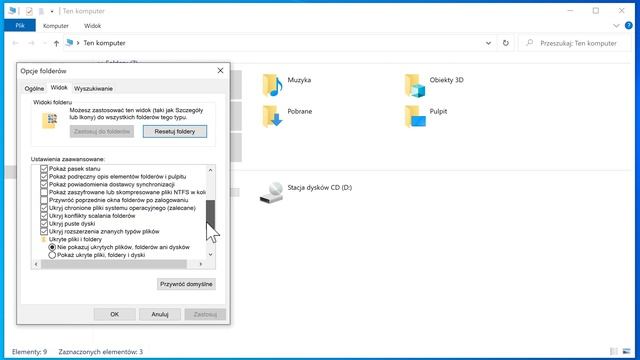Uncheck Ukryj chronione pliki systemu operacyjnego
This screenshot has width=640, height=360.
point(44,208)
